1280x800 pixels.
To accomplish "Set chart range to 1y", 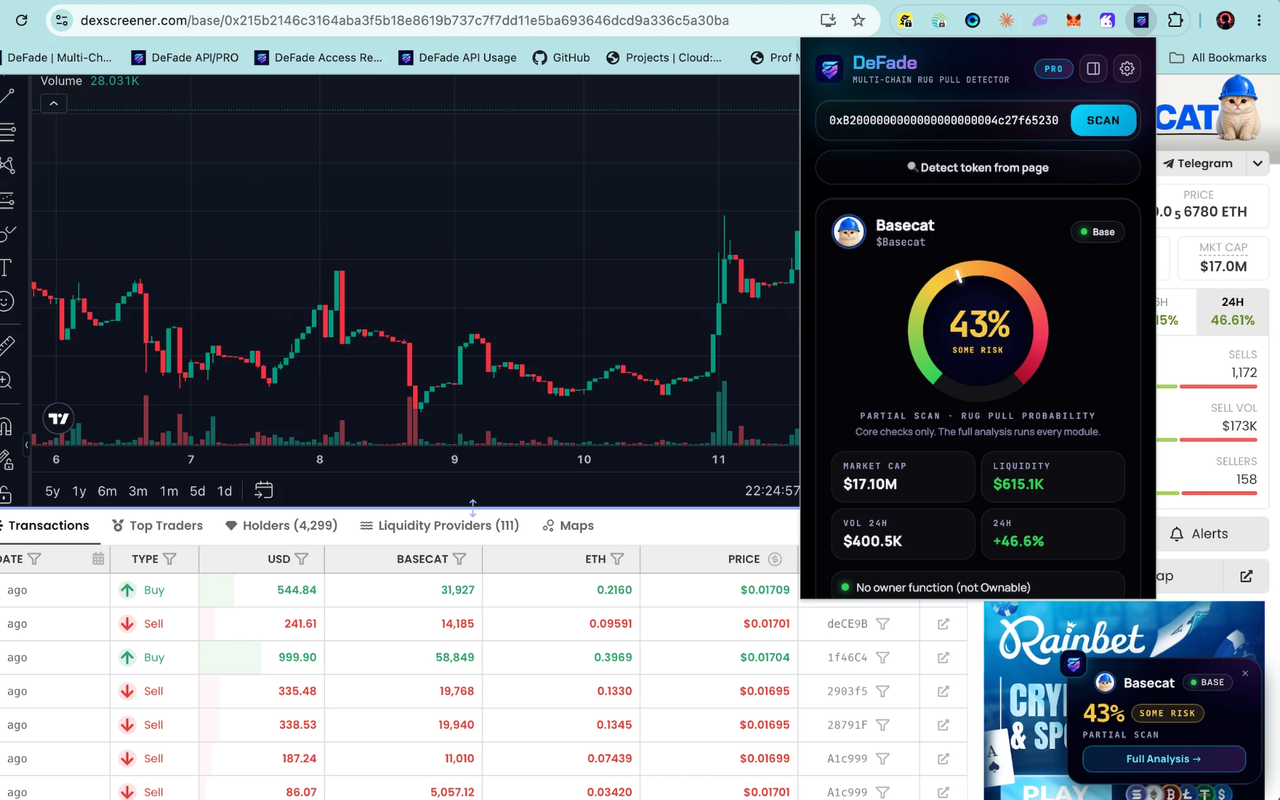I will pyautogui.click(x=79, y=491).
